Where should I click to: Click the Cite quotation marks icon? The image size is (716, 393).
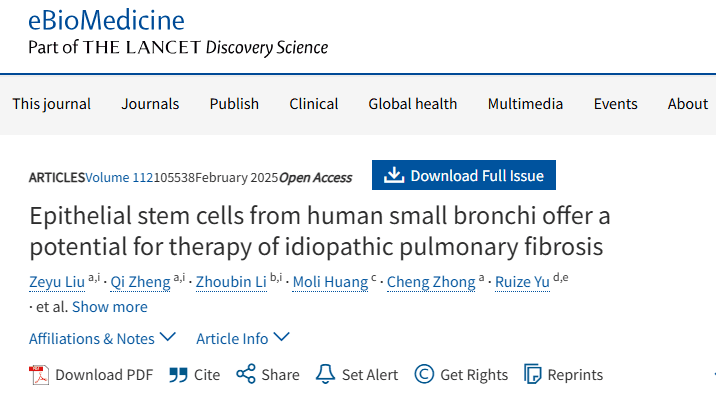click(x=178, y=375)
